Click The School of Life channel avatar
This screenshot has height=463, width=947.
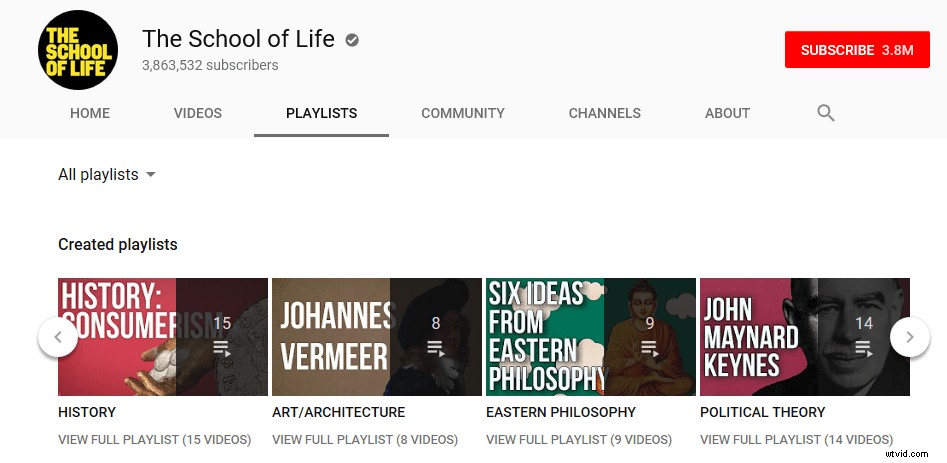point(78,49)
